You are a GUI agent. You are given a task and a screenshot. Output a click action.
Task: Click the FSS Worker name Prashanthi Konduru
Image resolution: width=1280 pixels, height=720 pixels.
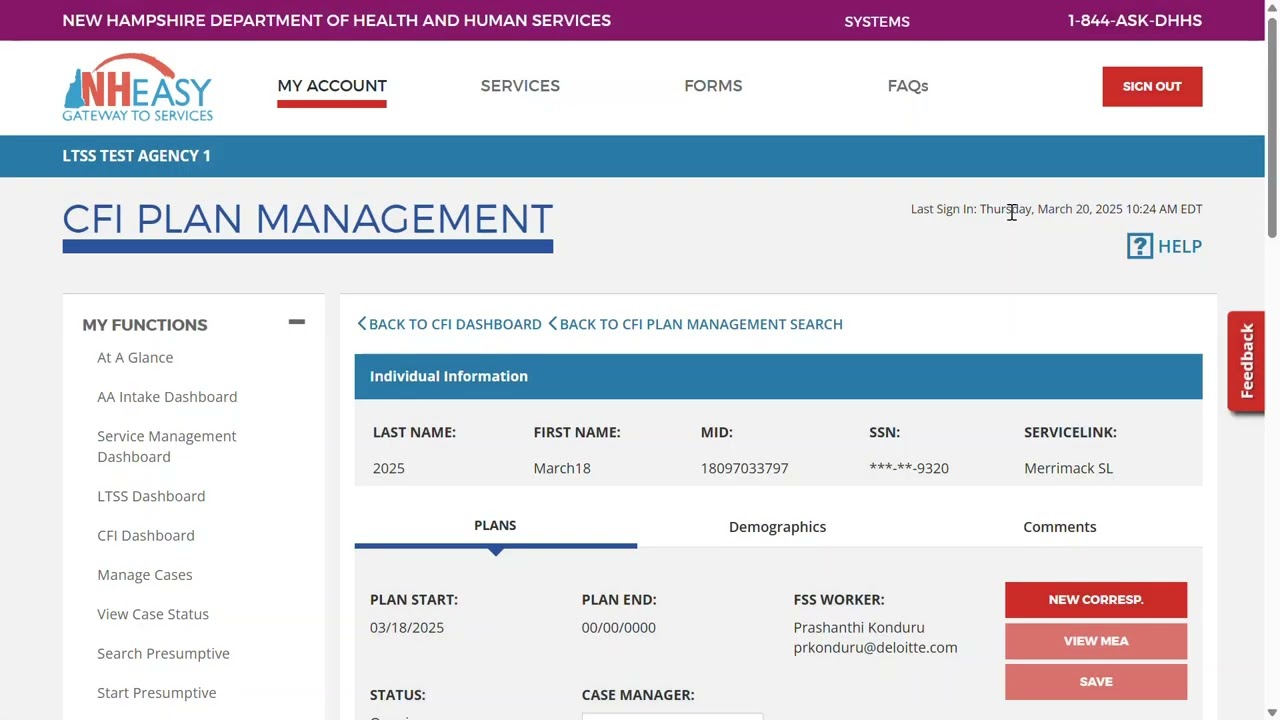859,628
